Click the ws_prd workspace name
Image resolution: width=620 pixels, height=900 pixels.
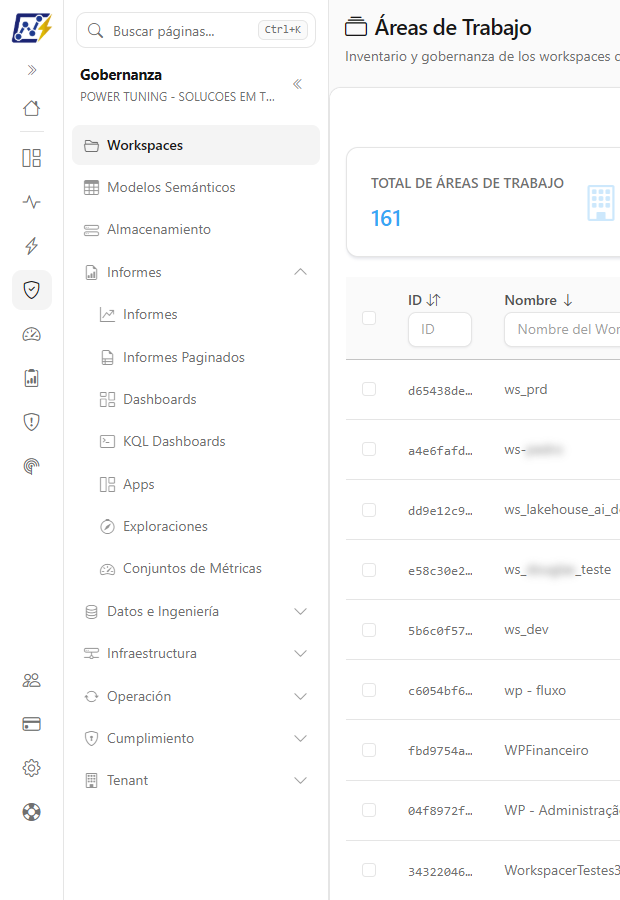pos(526,389)
